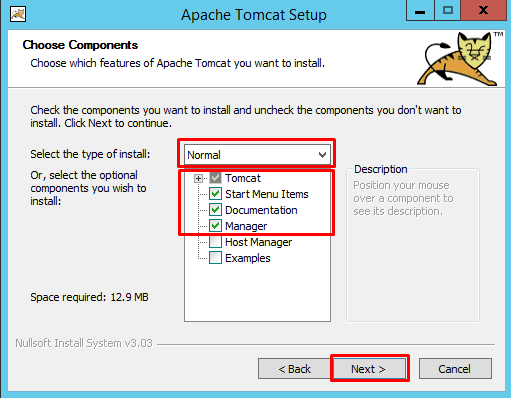Click the < Back button
511x398 pixels.
294,369
